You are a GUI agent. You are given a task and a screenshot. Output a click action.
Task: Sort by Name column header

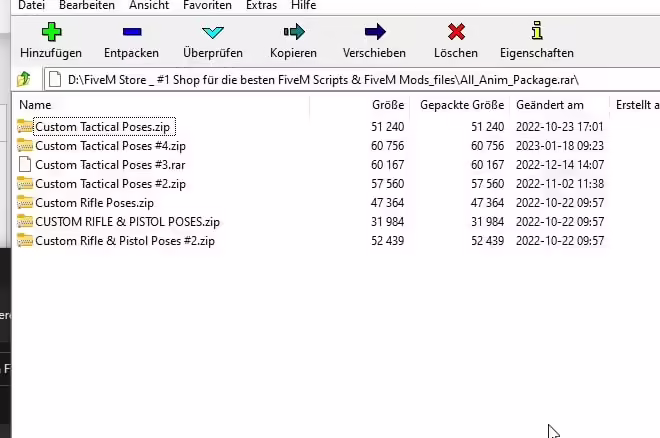pyautogui.click(x=35, y=105)
